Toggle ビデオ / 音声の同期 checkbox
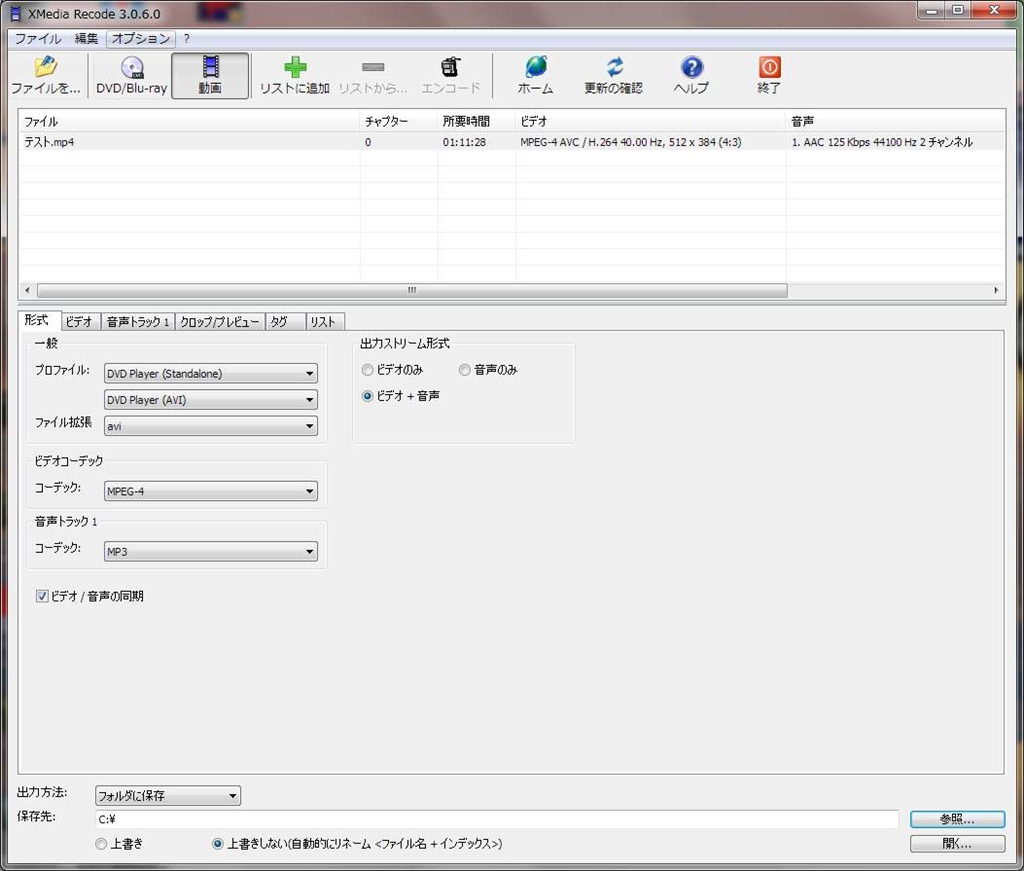Image resolution: width=1024 pixels, height=871 pixels. coord(42,596)
